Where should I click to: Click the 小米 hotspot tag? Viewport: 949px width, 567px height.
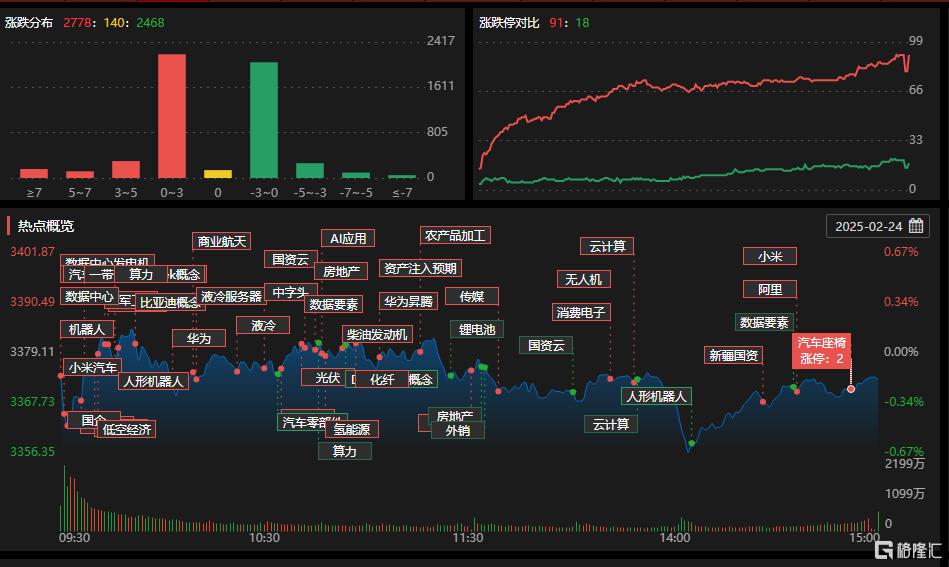click(x=770, y=256)
